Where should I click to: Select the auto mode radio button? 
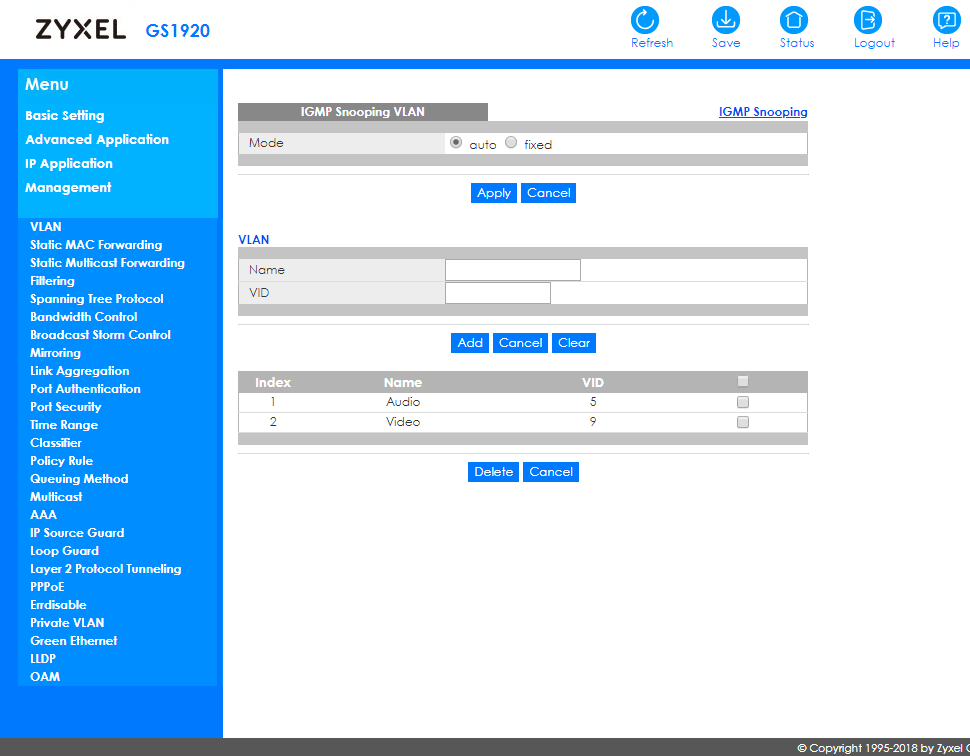point(457,143)
